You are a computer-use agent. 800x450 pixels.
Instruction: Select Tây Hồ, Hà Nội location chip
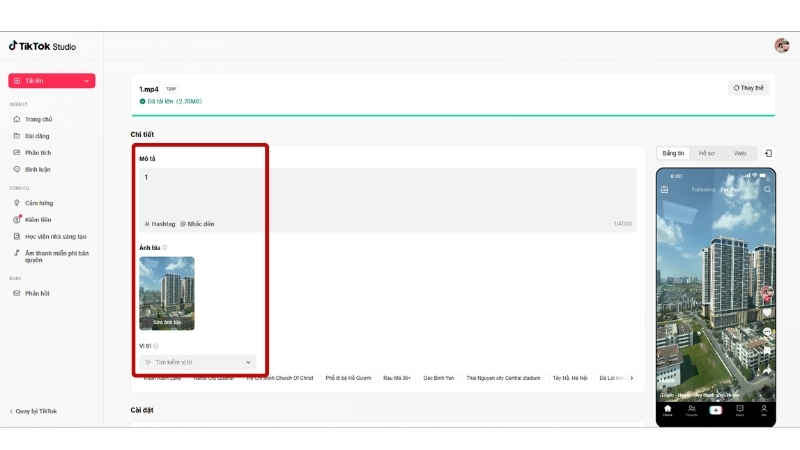coord(570,378)
